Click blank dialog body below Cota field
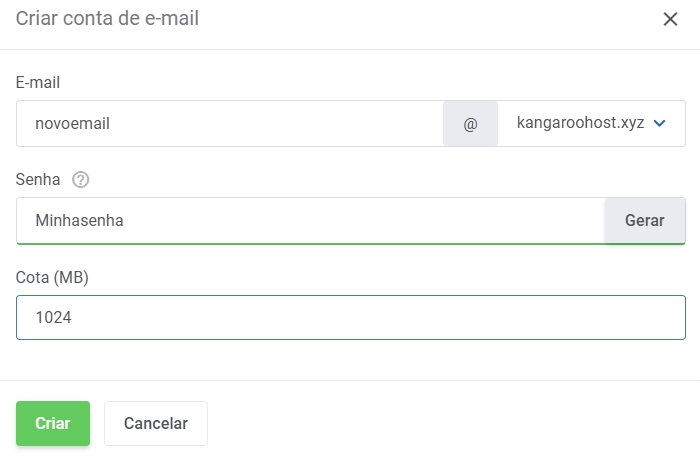This screenshot has width=700, height=462. 350,360
